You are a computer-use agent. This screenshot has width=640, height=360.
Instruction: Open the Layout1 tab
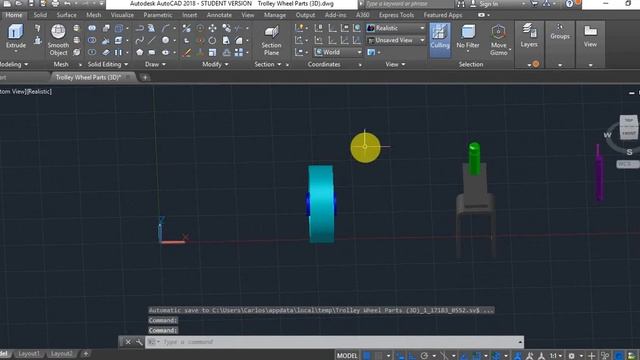(x=29, y=353)
